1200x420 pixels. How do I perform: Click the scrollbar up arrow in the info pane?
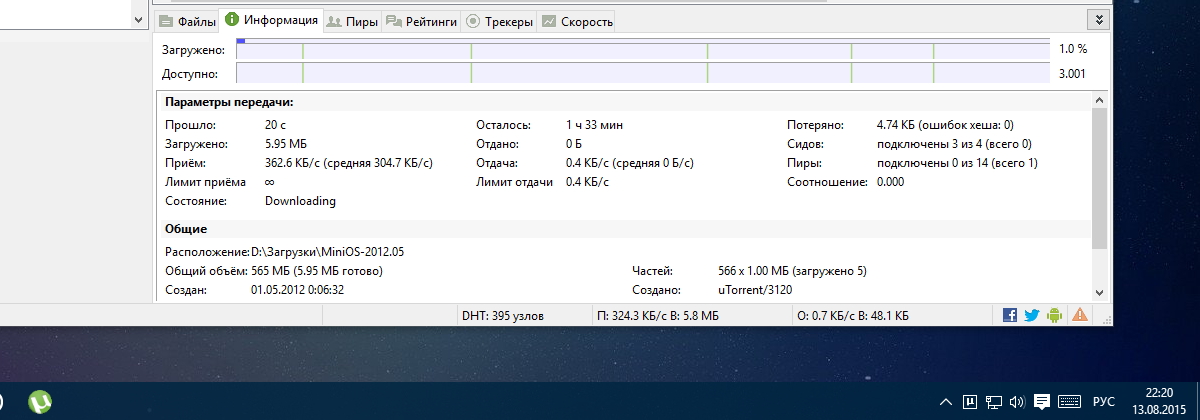1100,100
